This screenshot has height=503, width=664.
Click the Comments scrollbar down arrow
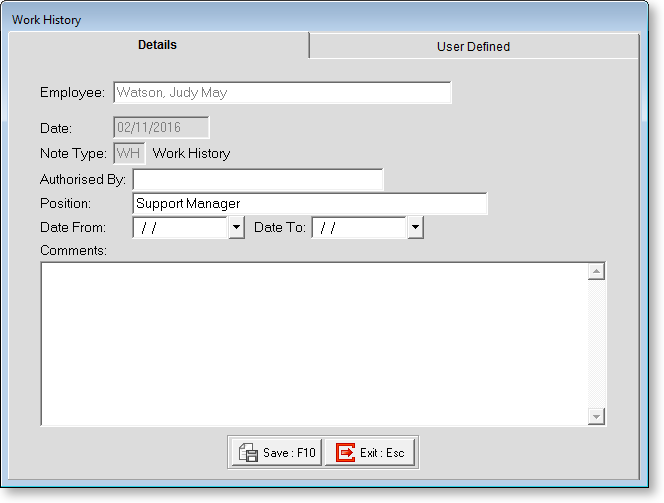click(x=597, y=416)
